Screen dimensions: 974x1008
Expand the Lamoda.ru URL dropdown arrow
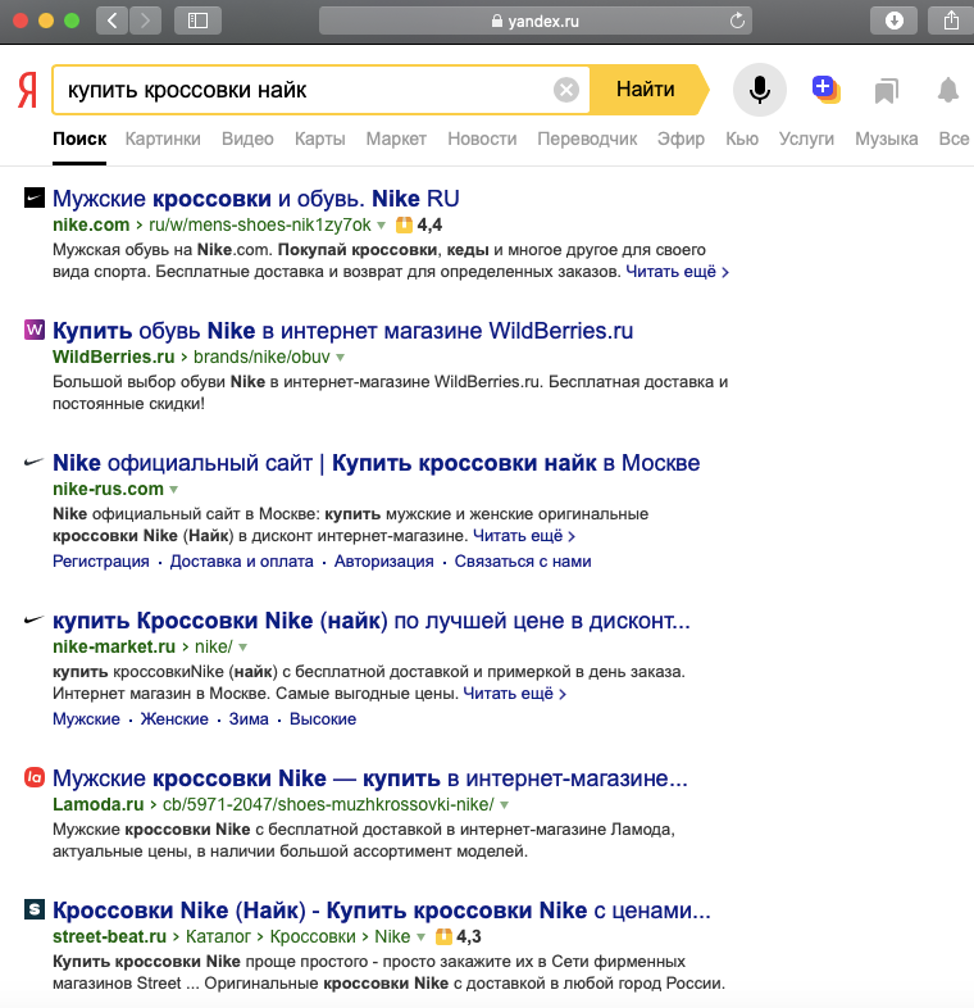504,805
